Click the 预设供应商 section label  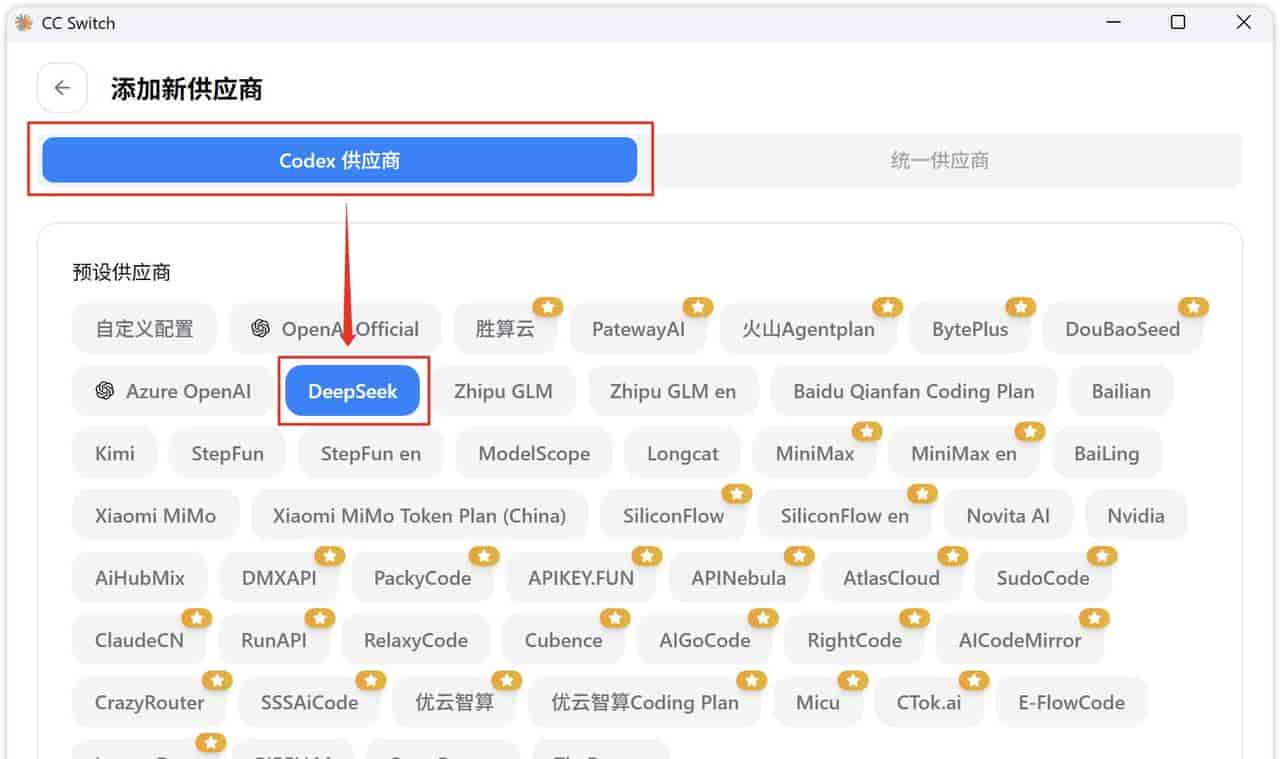pos(121,272)
